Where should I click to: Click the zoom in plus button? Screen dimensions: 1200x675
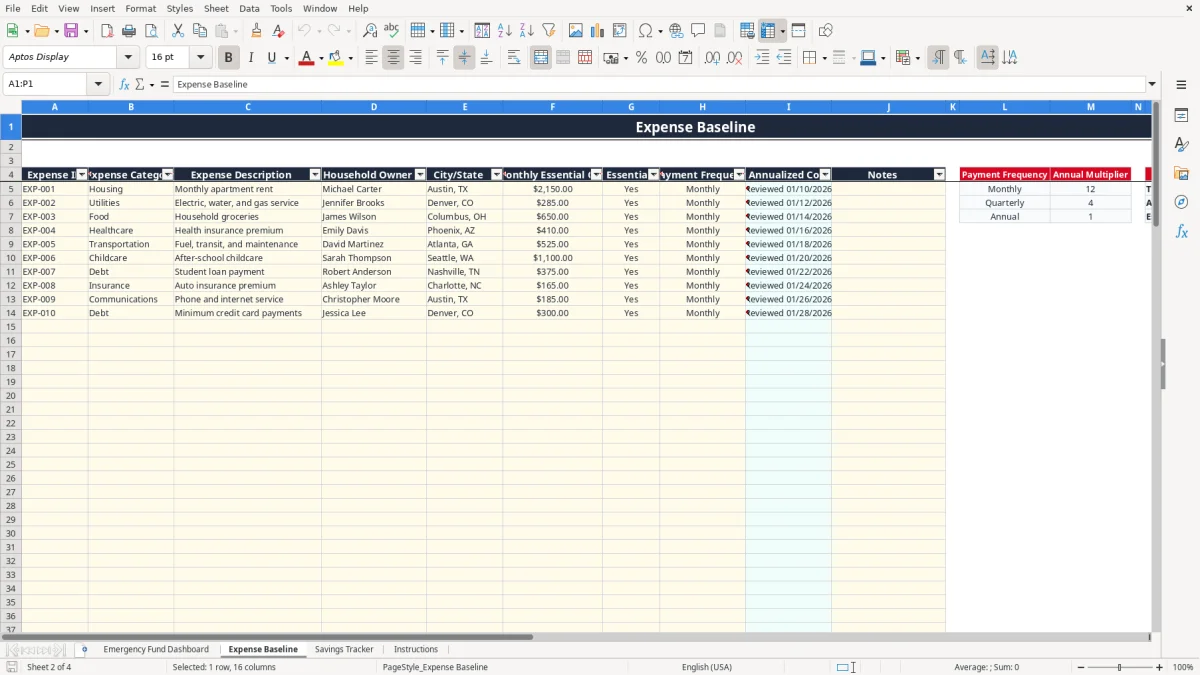tap(1160, 667)
